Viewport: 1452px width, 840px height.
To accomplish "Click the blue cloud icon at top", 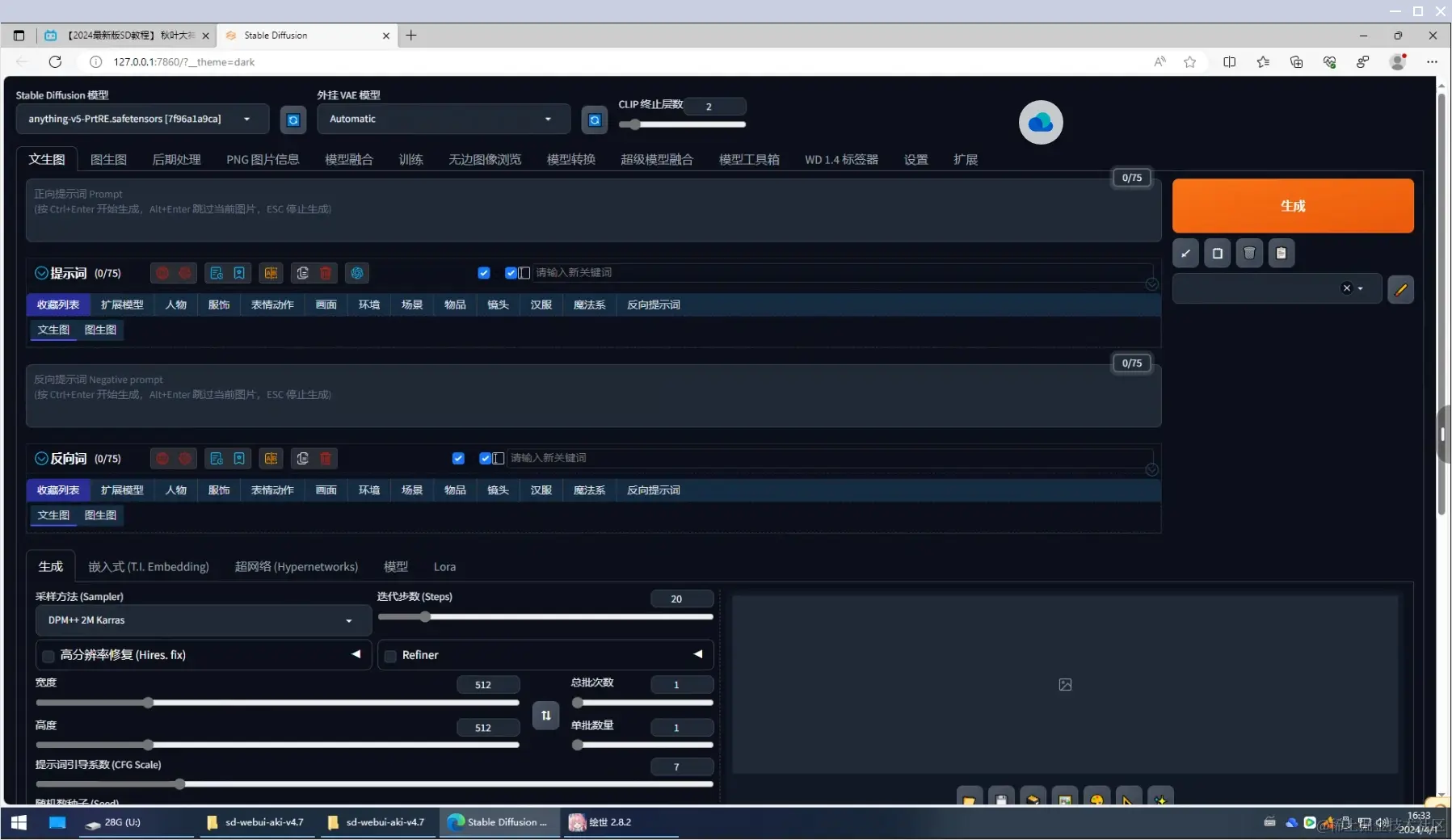I will click(1041, 123).
